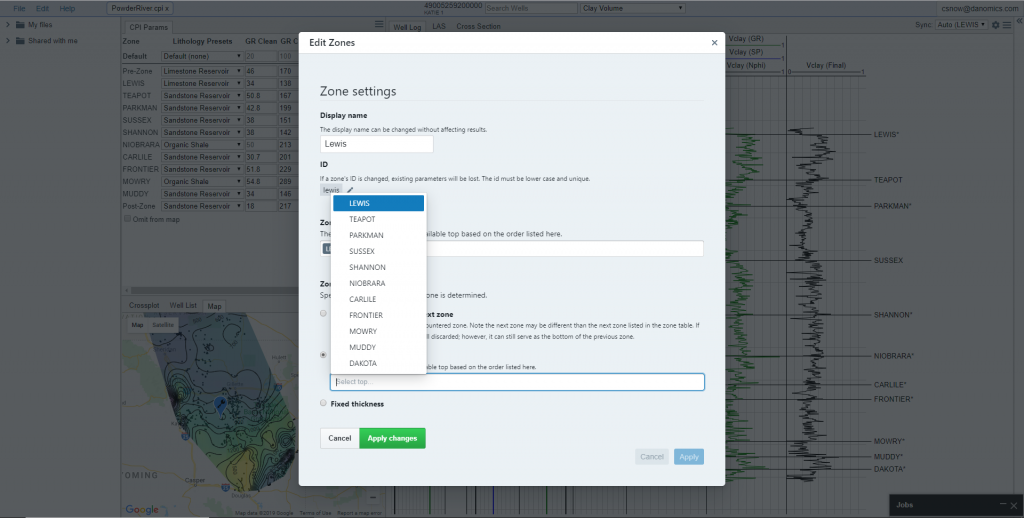This screenshot has height=518, width=1024.
Task: Choose FRONTIER in the top dropdown list
Action: 379,316
